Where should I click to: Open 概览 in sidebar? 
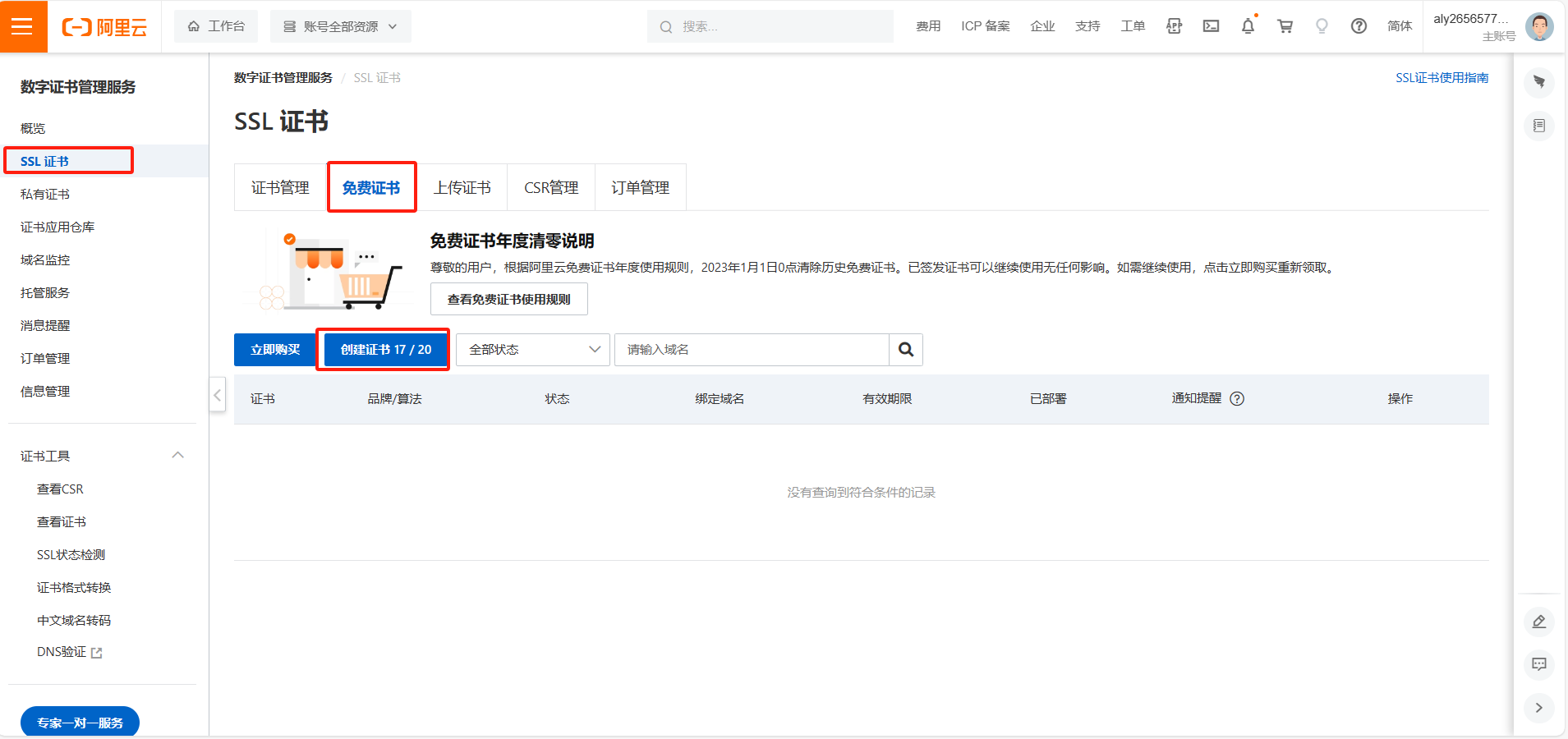[x=33, y=128]
